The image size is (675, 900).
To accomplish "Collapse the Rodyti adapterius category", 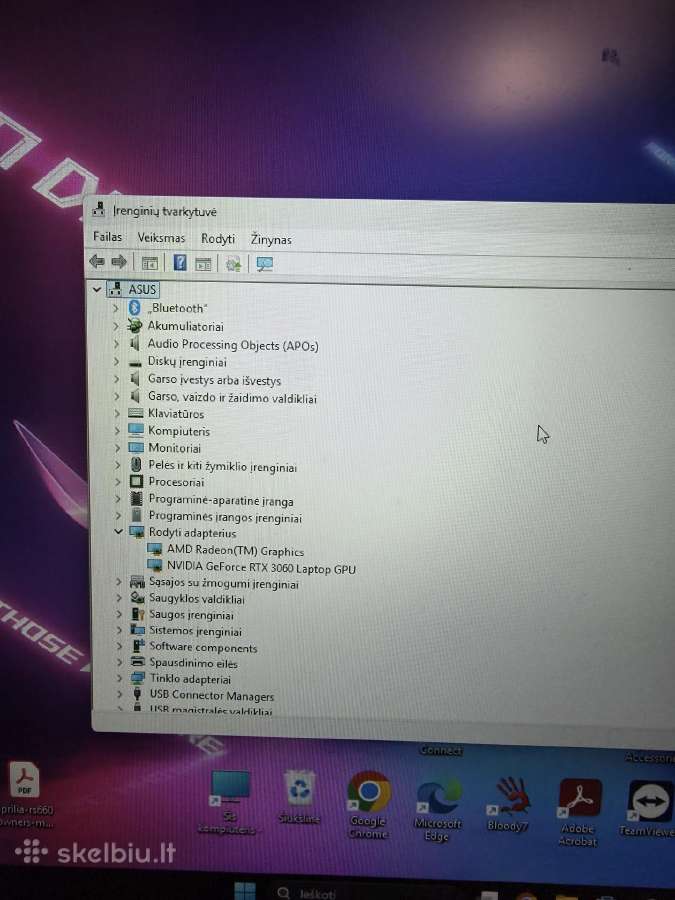I will [x=118, y=532].
